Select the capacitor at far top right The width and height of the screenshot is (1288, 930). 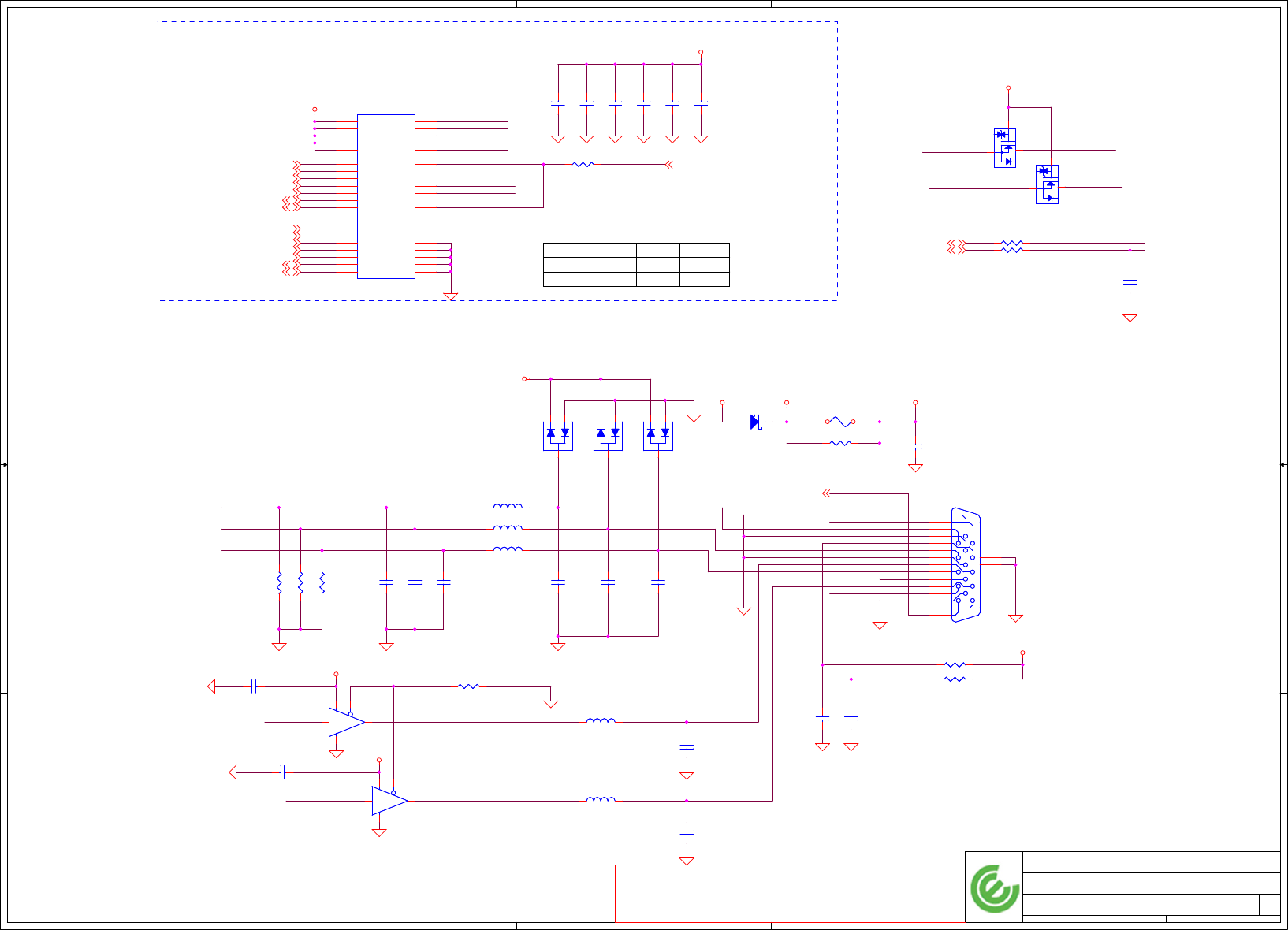pyautogui.click(x=1130, y=281)
